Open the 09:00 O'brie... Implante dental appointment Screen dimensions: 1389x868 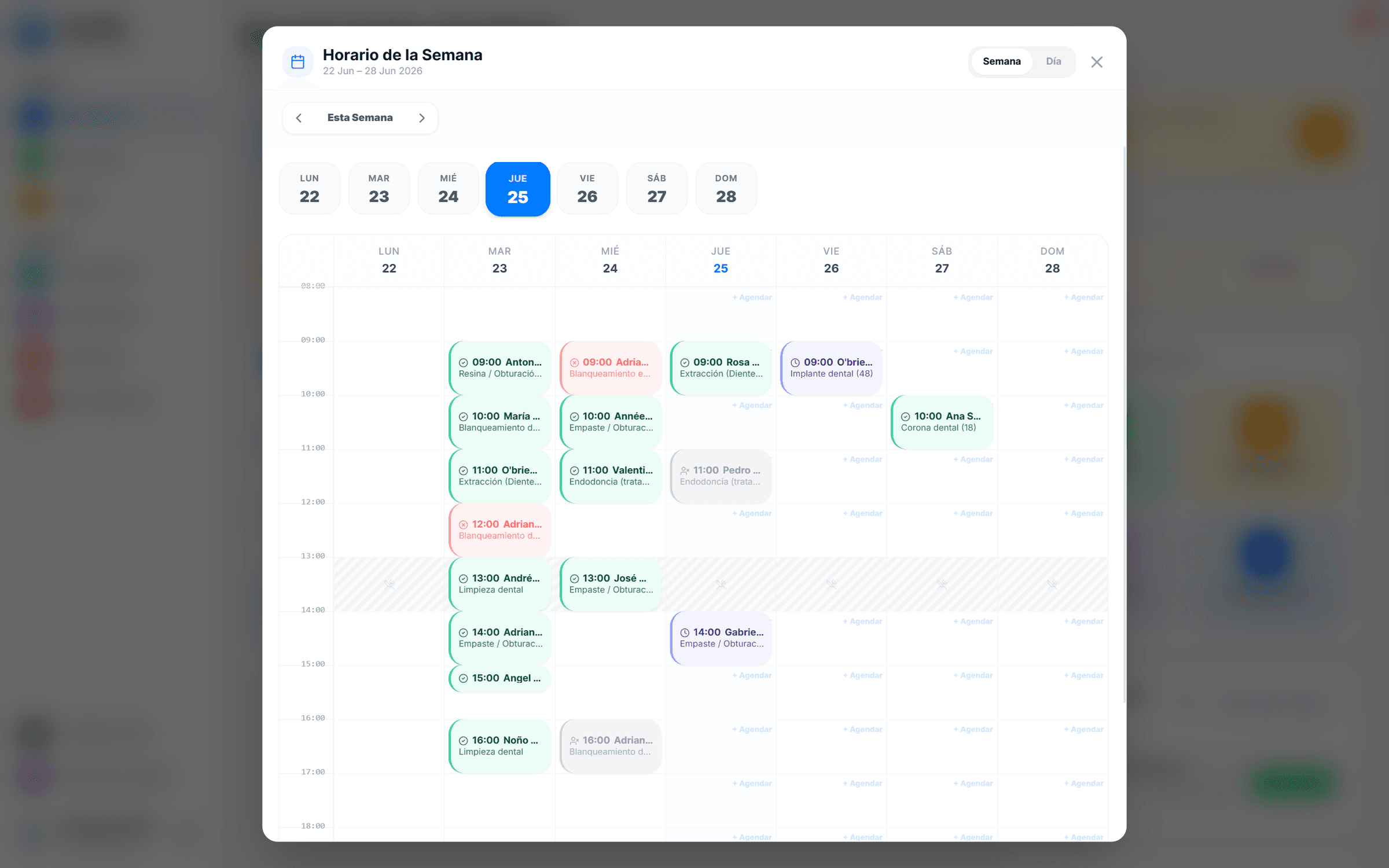click(832, 368)
